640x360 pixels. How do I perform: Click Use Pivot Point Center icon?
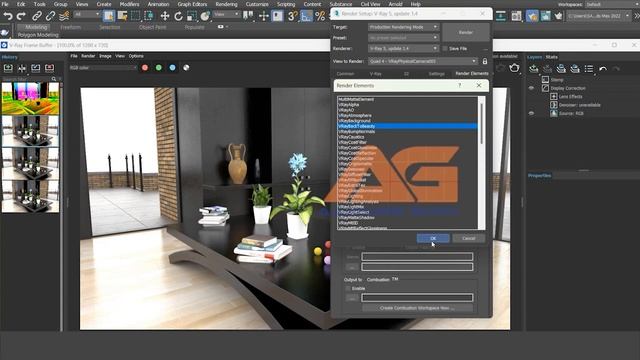248,16
